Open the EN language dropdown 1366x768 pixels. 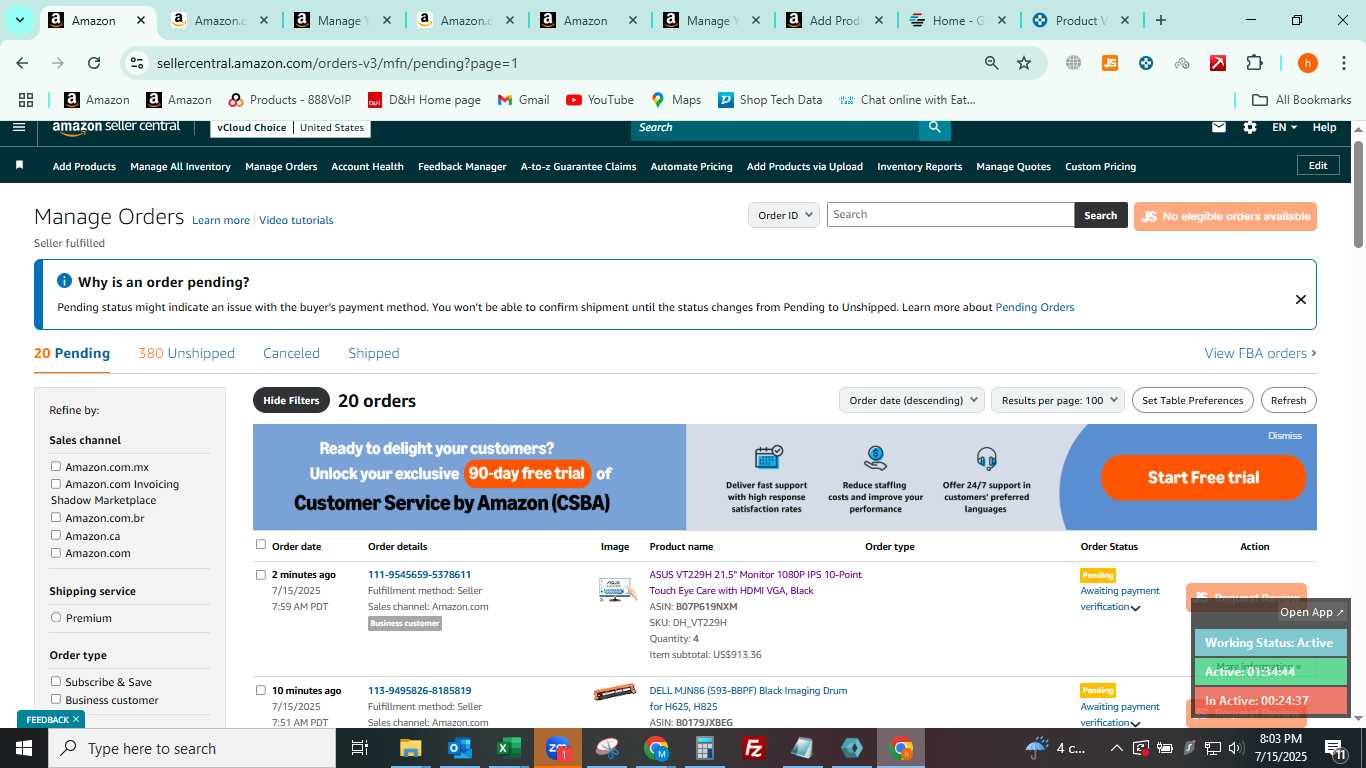point(1284,127)
